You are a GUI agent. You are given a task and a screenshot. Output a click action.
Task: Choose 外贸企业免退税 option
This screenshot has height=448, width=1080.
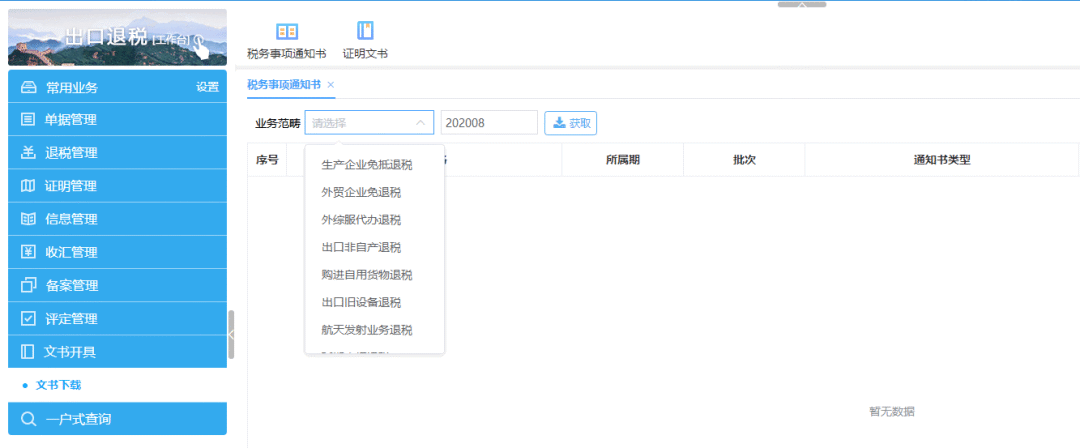coord(360,192)
